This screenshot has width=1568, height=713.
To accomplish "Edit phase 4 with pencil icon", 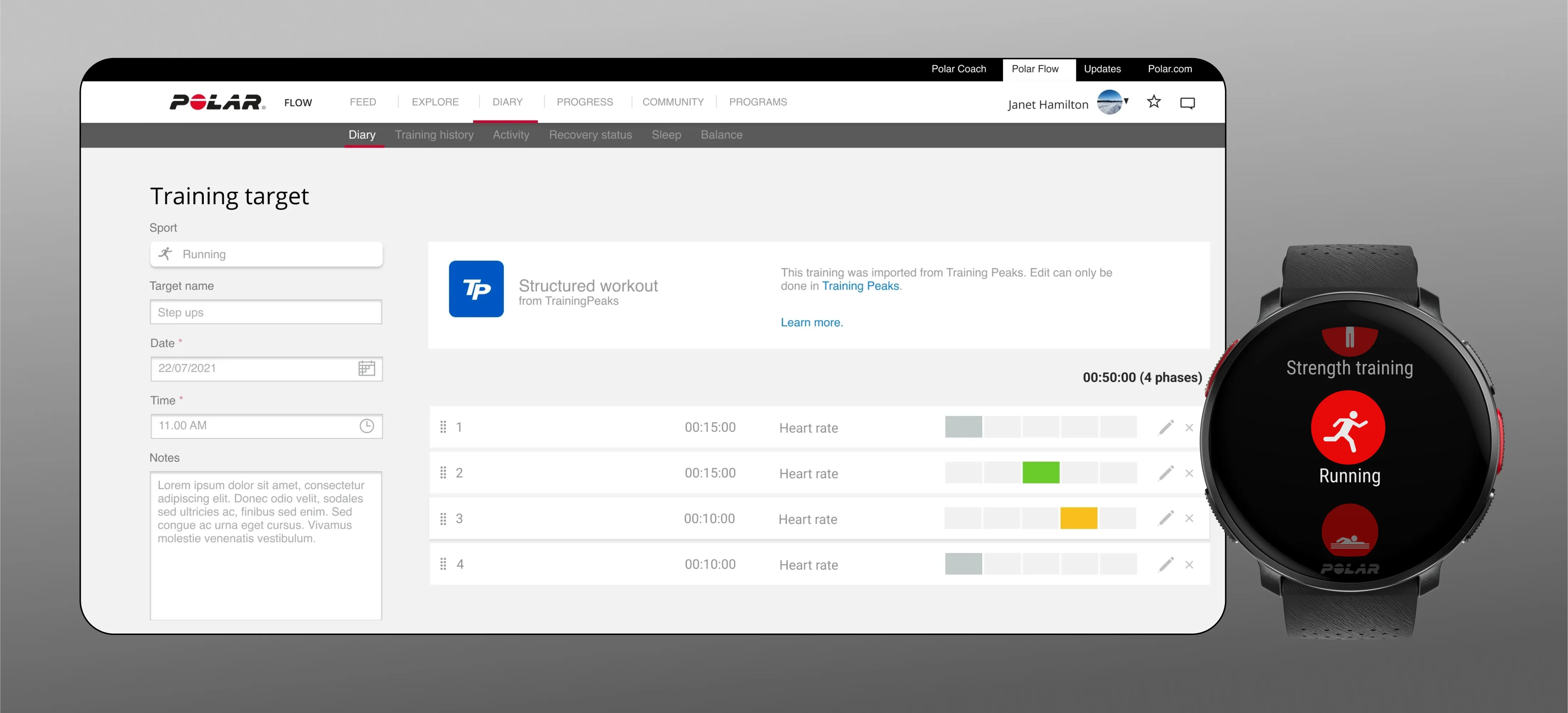I will [x=1166, y=564].
